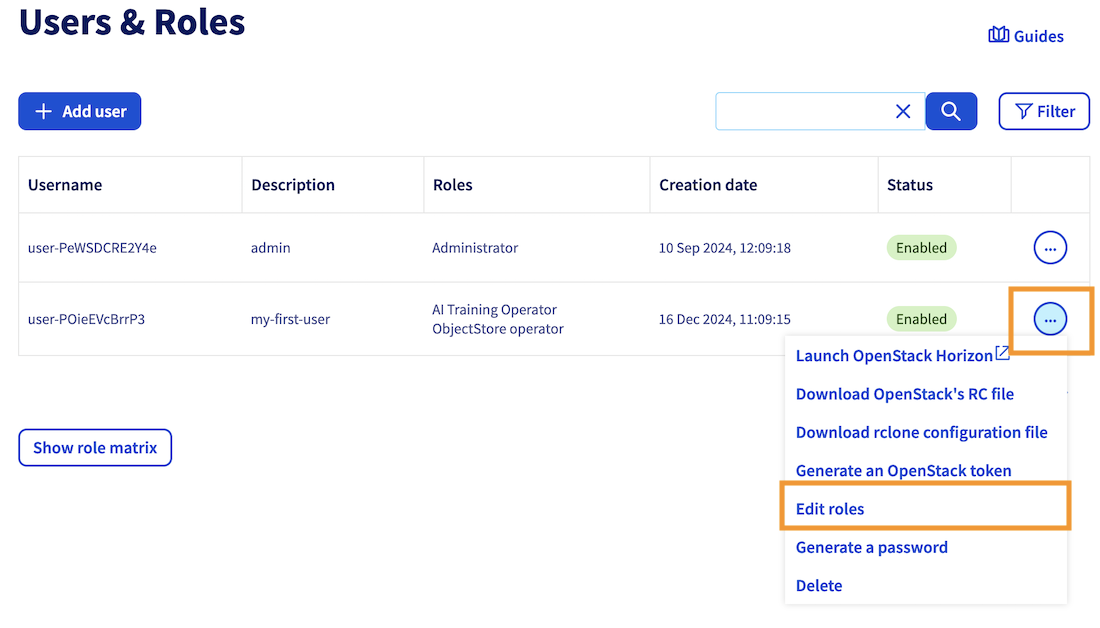
Task: Click the external link icon beside Horizon
Action: tap(1002, 354)
